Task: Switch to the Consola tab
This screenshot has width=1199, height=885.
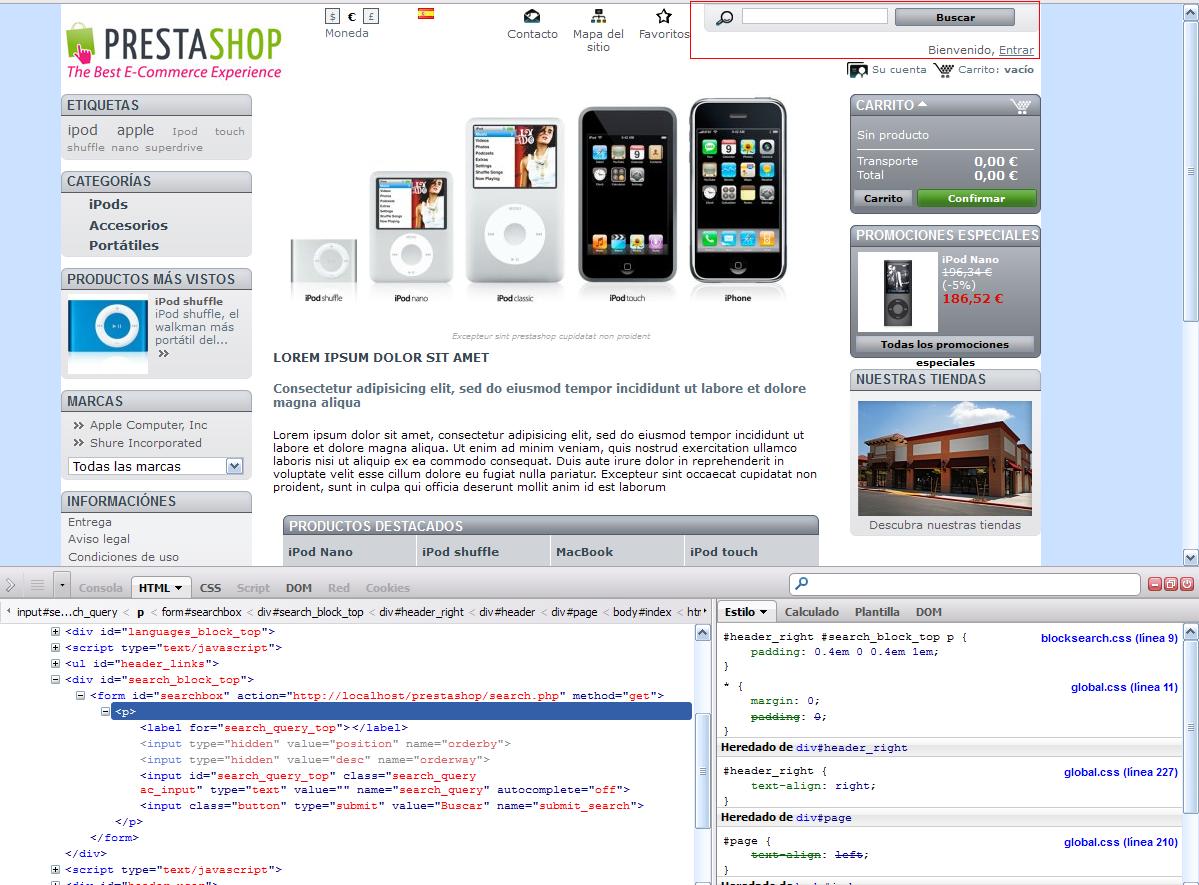Action: tap(100, 587)
